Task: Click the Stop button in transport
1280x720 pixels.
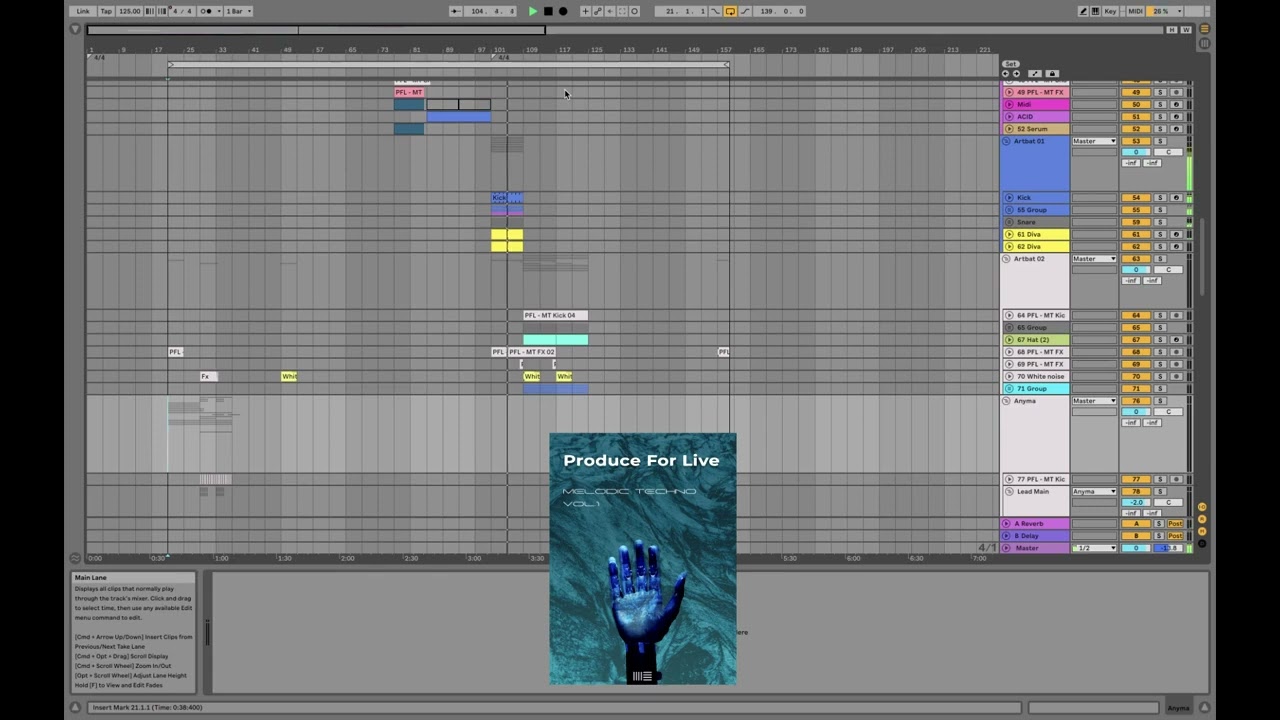Action: [548, 11]
